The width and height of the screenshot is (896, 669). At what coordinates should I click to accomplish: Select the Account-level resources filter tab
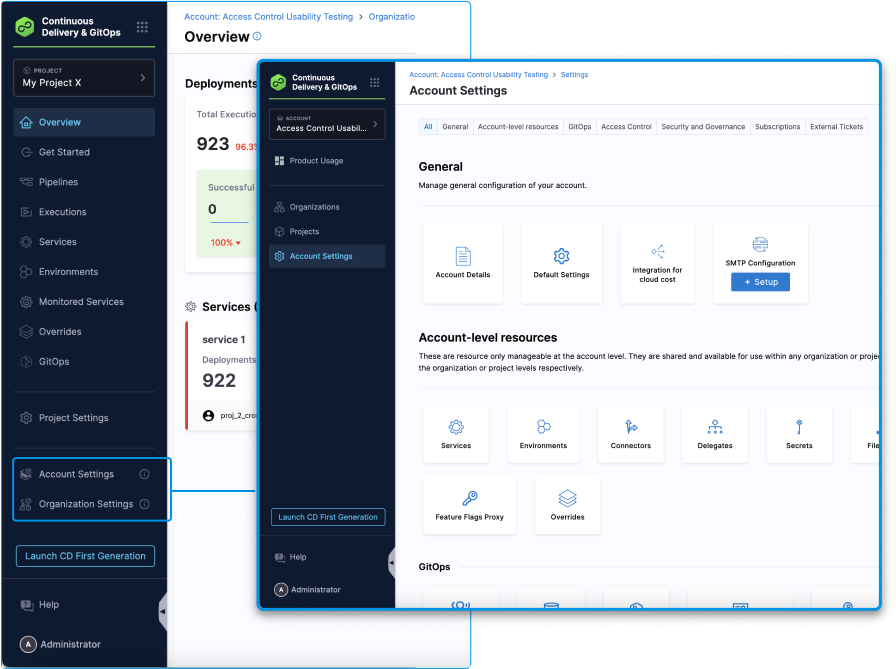pos(518,127)
